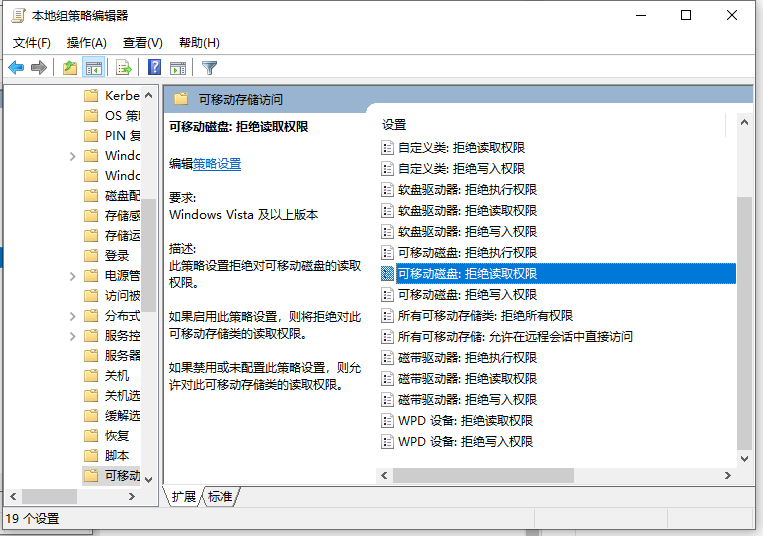Click settings list vertical scrollbar up arrow
The width and height of the screenshot is (763, 536).
(744, 123)
